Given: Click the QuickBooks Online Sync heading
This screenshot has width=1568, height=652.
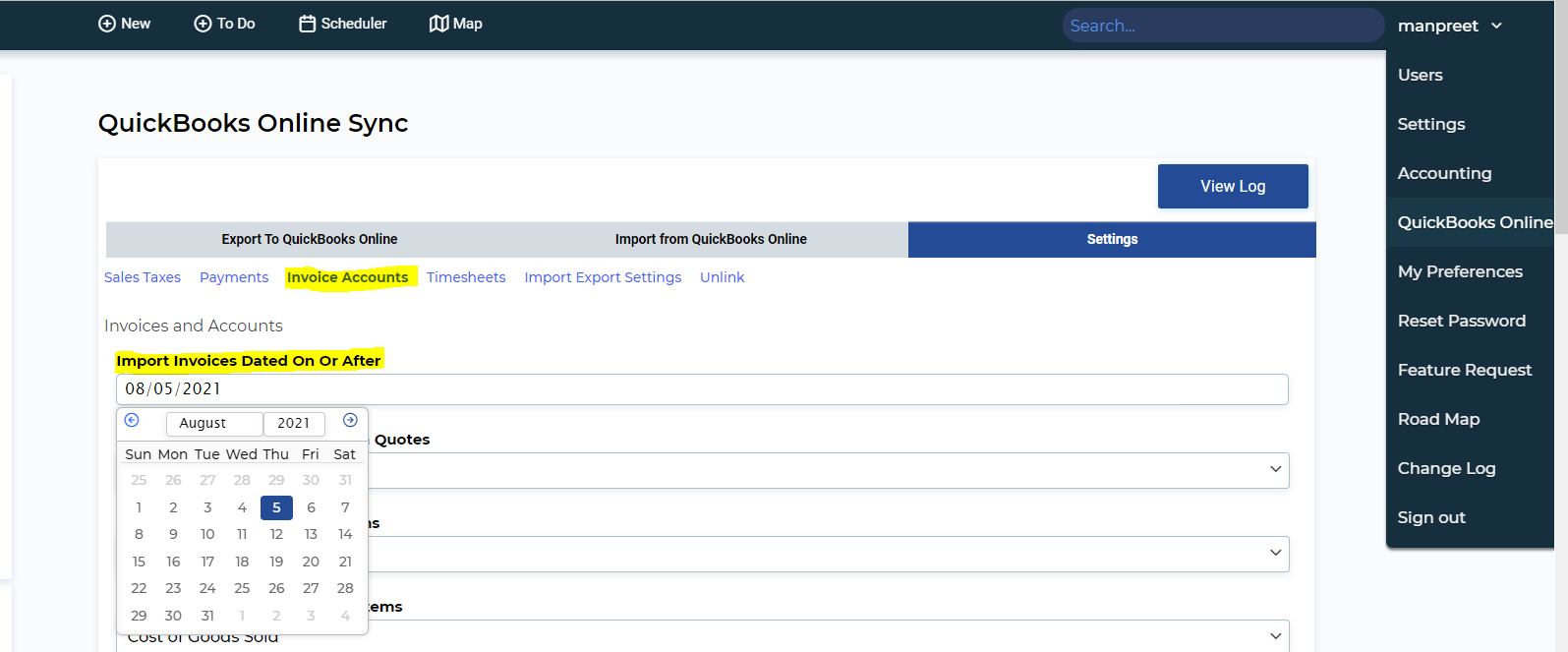Looking at the screenshot, I should tap(253, 123).
